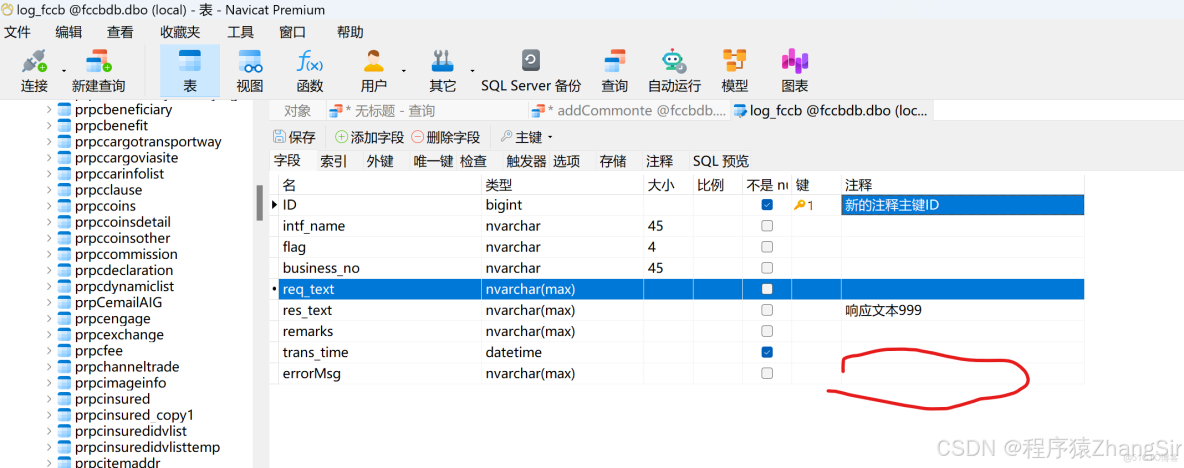Open the 窗口 (Window) menu
Image resolution: width=1184 pixels, height=468 pixels.
point(292,32)
